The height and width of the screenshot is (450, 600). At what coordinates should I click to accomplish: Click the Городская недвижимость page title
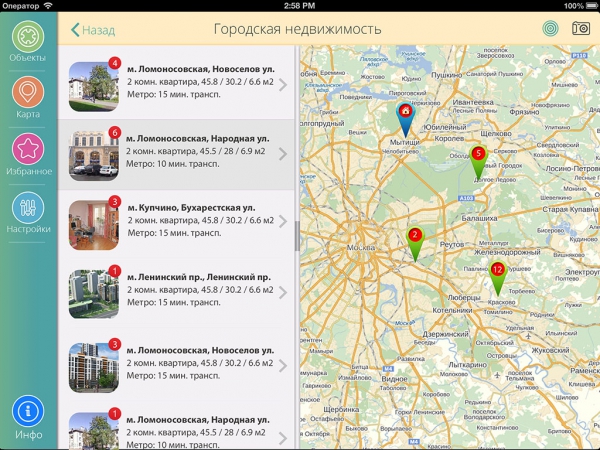pyautogui.click(x=297, y=29)
